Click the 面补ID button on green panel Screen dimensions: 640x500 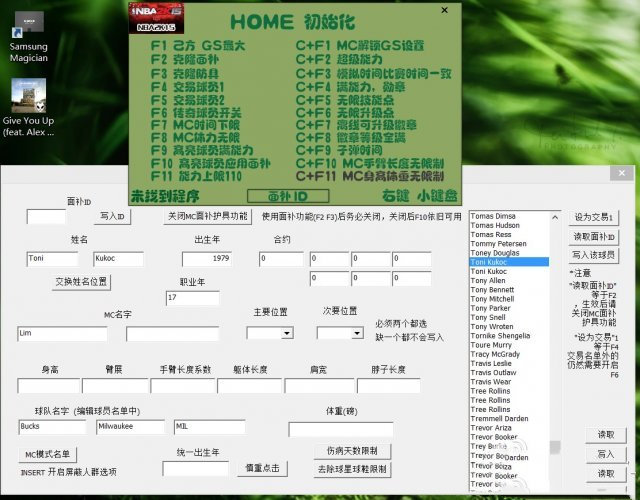pos(287,194)
